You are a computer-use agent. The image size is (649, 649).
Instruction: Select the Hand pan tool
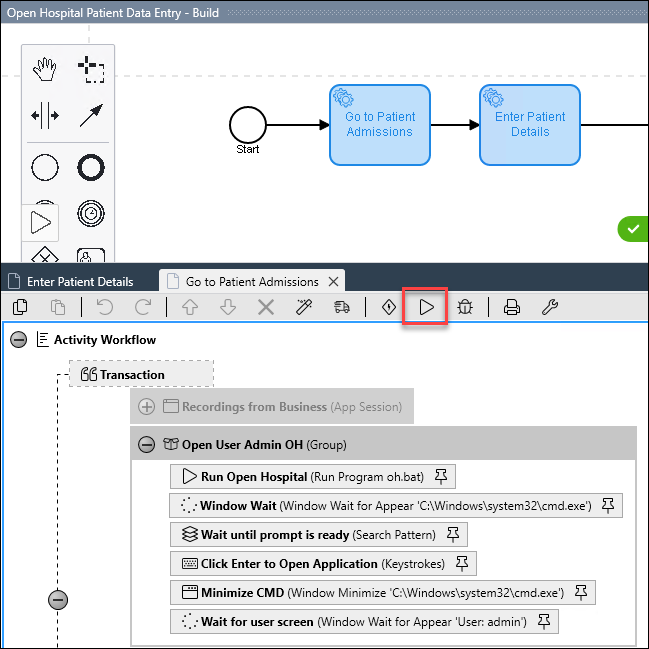coord(45,69)
